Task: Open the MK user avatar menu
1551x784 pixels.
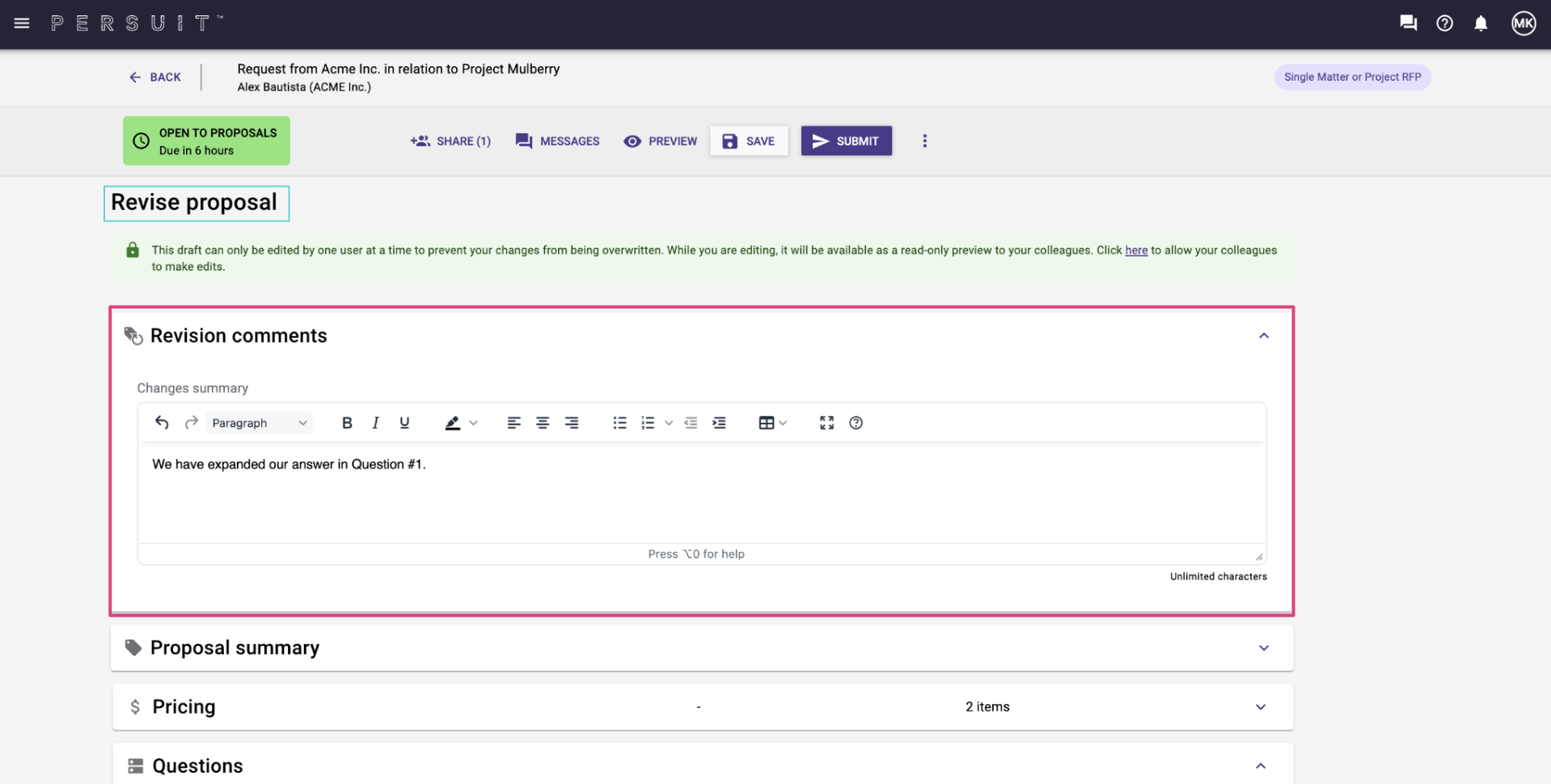Action: point(1524,23)
